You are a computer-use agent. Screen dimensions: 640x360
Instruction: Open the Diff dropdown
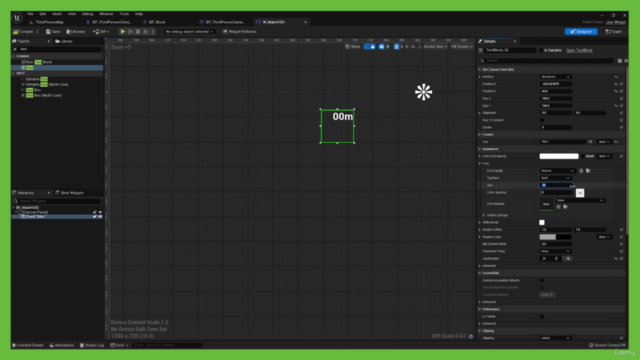click(x=101, y=31)
